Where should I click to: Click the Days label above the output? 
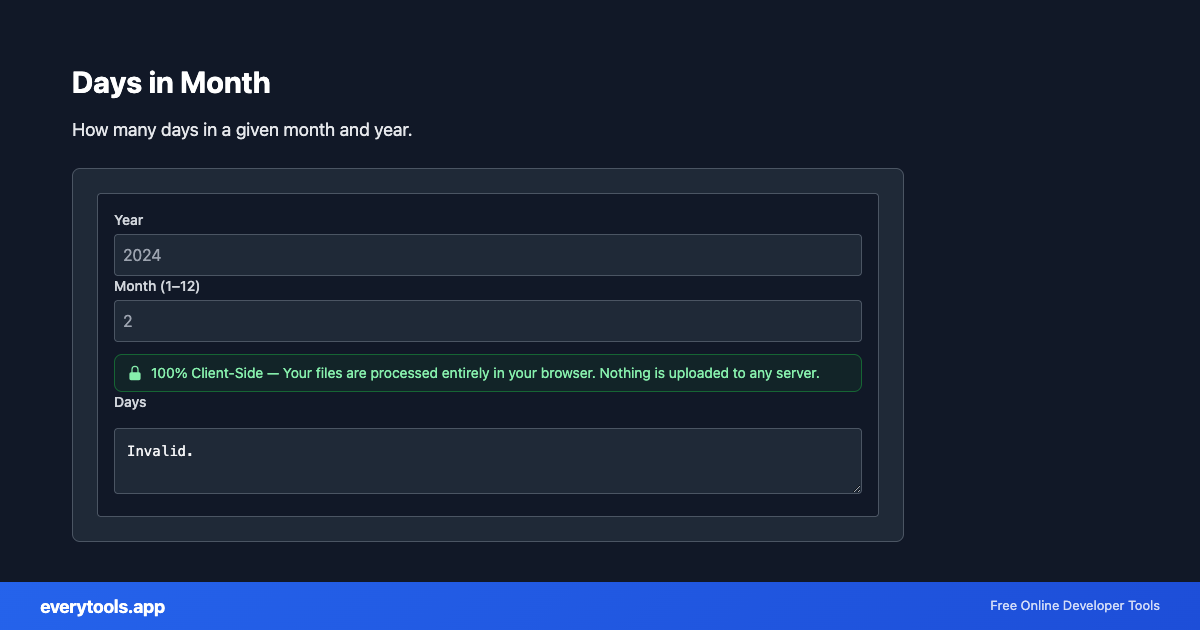131,402
